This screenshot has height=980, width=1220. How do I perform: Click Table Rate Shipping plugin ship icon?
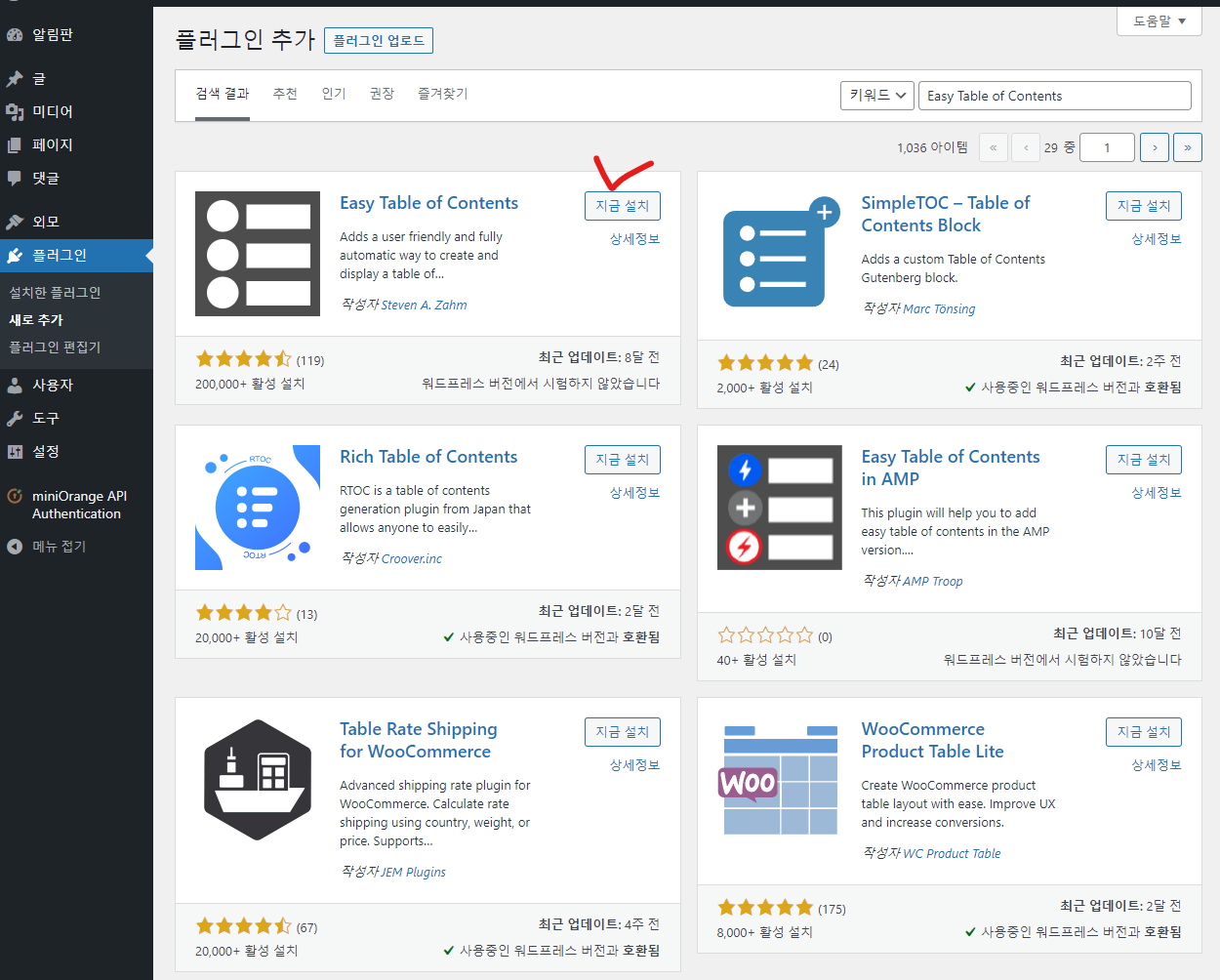click(258, 780)
